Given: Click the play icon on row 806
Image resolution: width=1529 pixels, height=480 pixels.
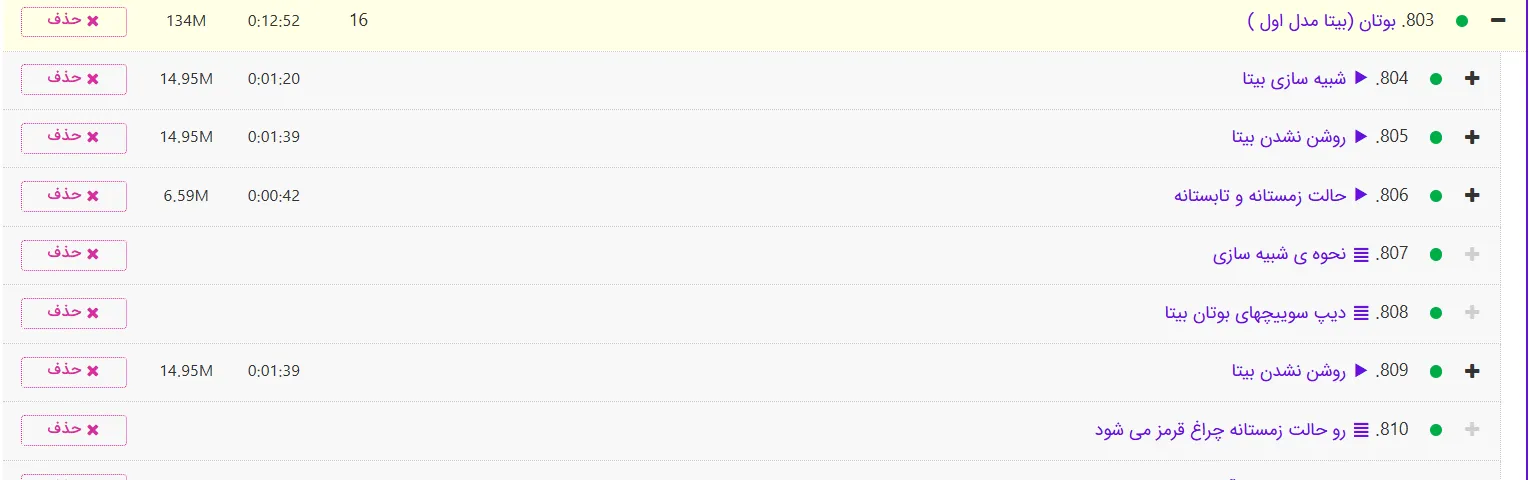Looking at the screenshot, I should 1360,195.
